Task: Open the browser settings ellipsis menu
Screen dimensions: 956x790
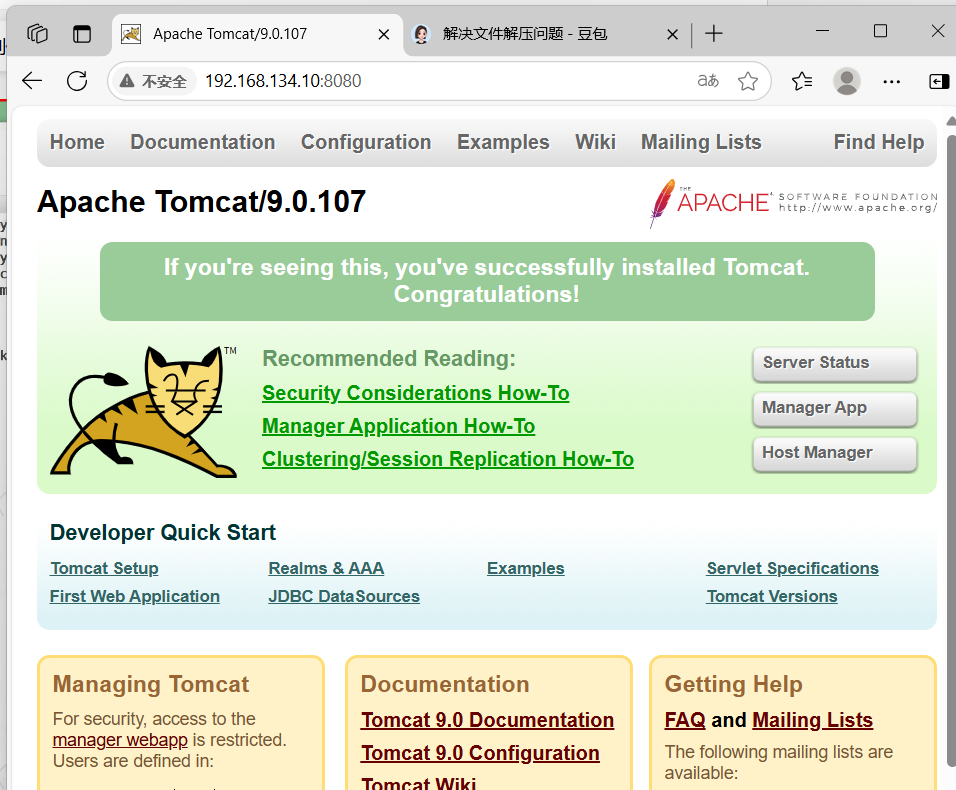Action: [891, 81]
